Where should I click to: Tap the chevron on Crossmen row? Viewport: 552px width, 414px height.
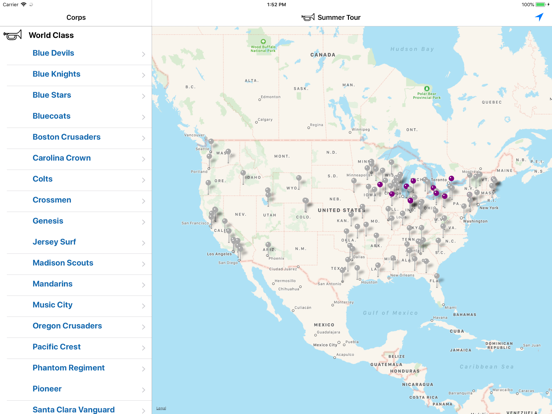(143, 201)
